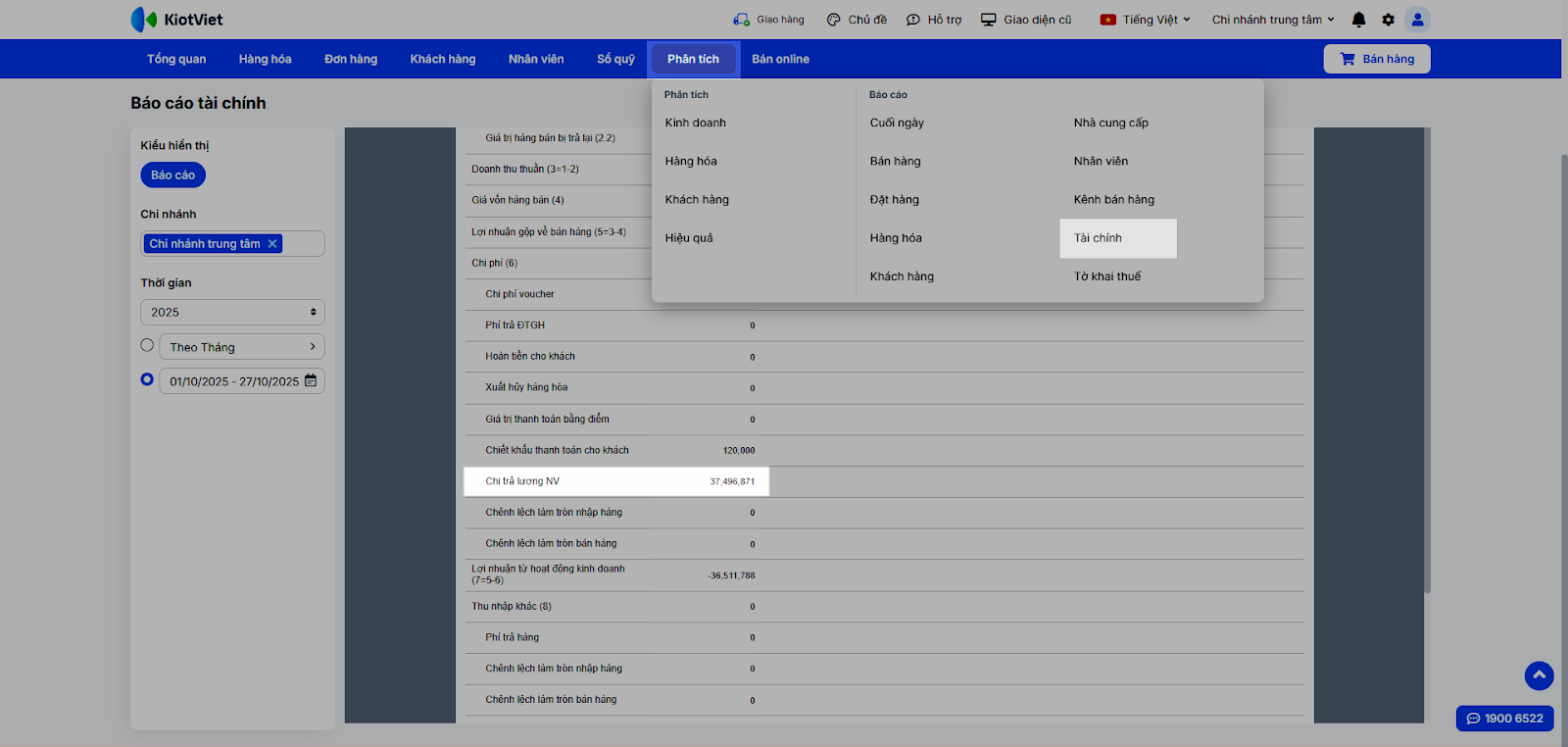Click the scroll-to-top arrow button
Image resolution: width=1568 pixels, height=747 pixels.
[1540, 675]
